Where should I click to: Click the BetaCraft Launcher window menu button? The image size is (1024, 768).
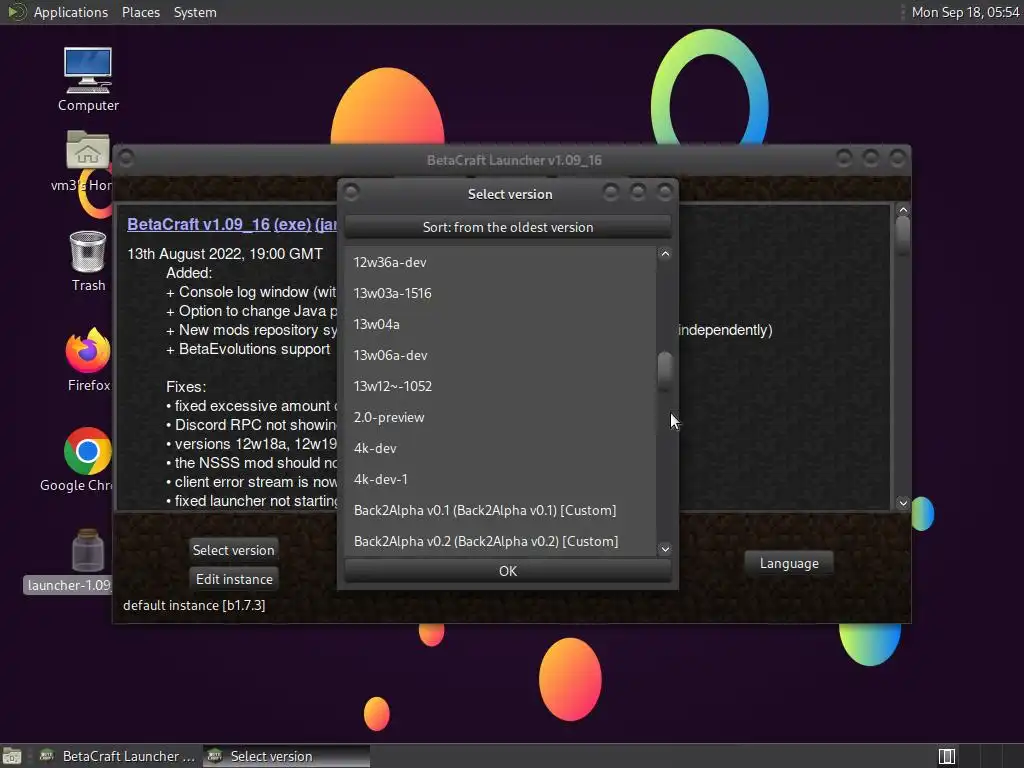point(127,158)
